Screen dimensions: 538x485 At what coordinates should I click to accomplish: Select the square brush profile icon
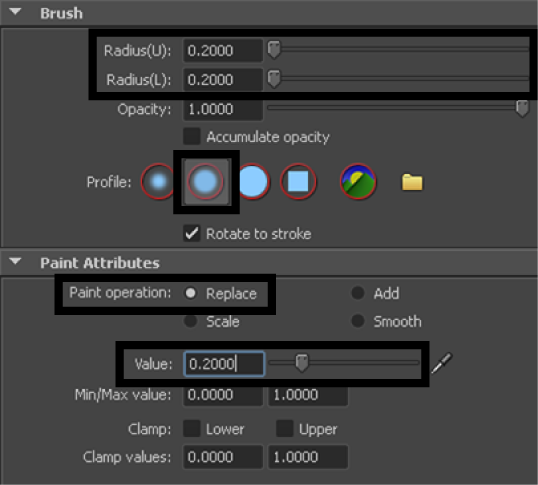click(298, 181)
